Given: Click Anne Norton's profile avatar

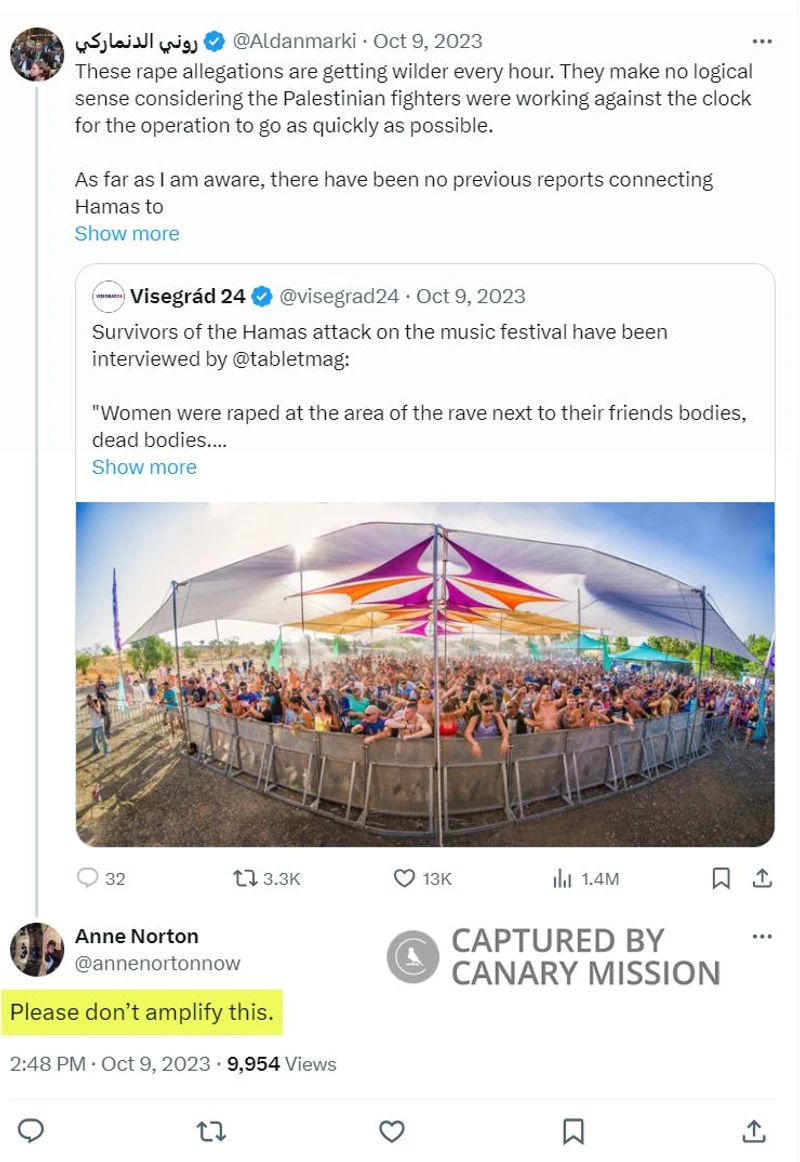Looking at the screenshot, I should pyautogui.click(x=37, y=950).
